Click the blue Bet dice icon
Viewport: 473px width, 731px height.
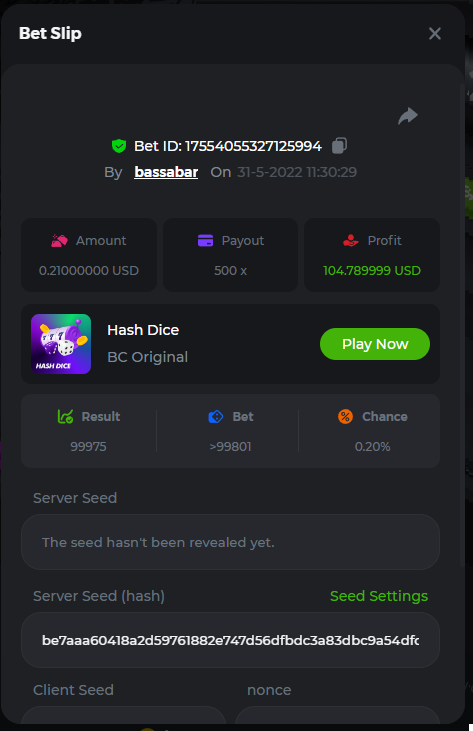[x=216, y=416]
